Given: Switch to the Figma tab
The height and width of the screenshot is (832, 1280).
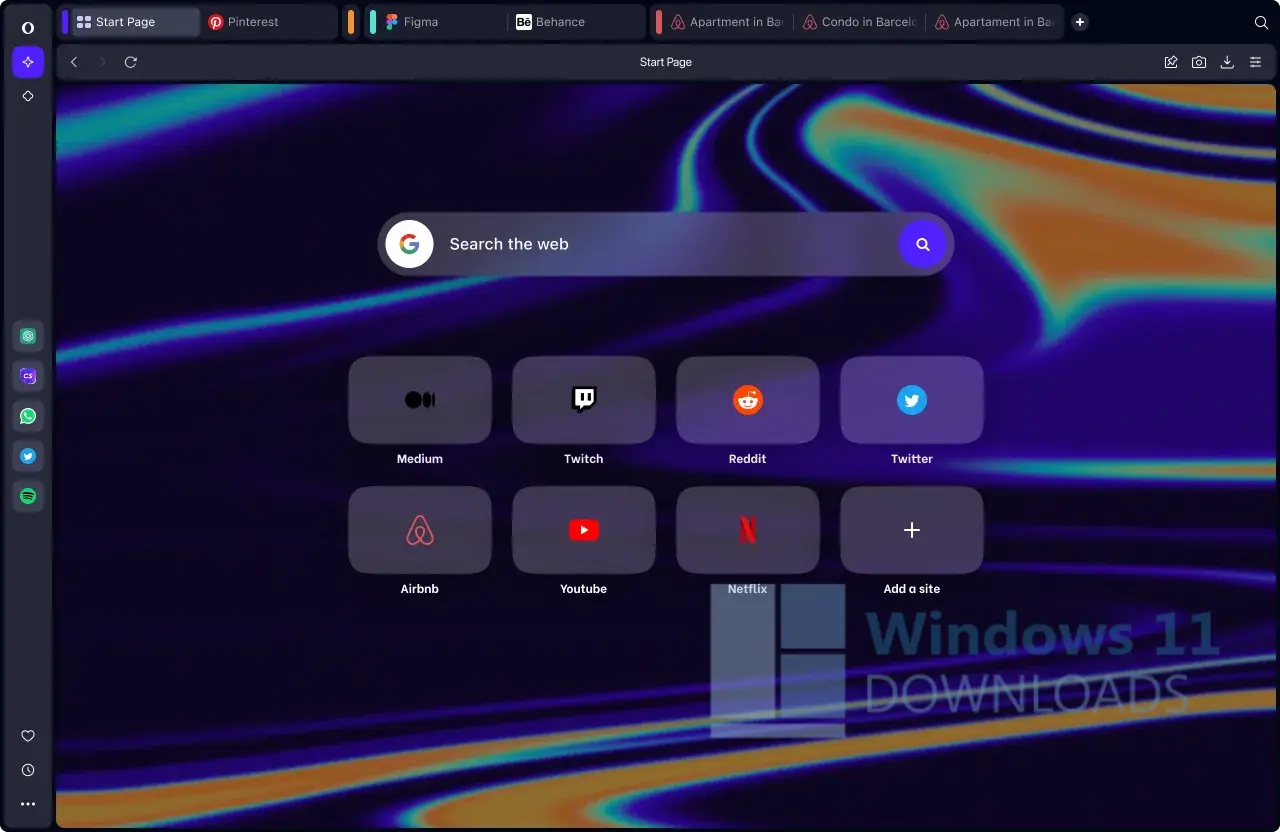Looking at the screenshot, I should pyautogui.click(x=444, y=22).
